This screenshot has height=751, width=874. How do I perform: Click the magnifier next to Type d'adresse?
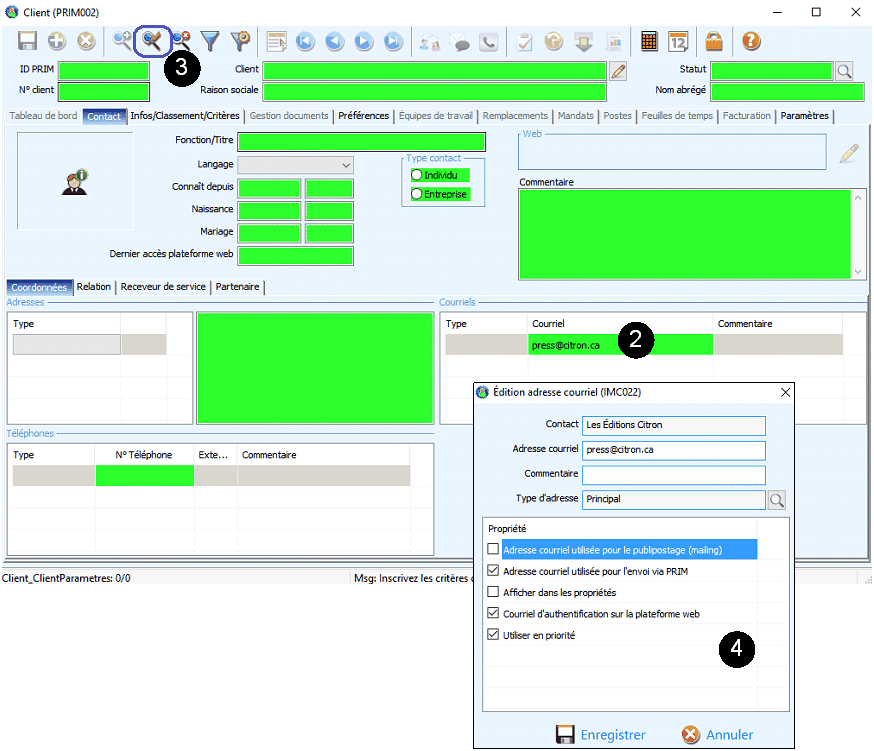(777, 499)
